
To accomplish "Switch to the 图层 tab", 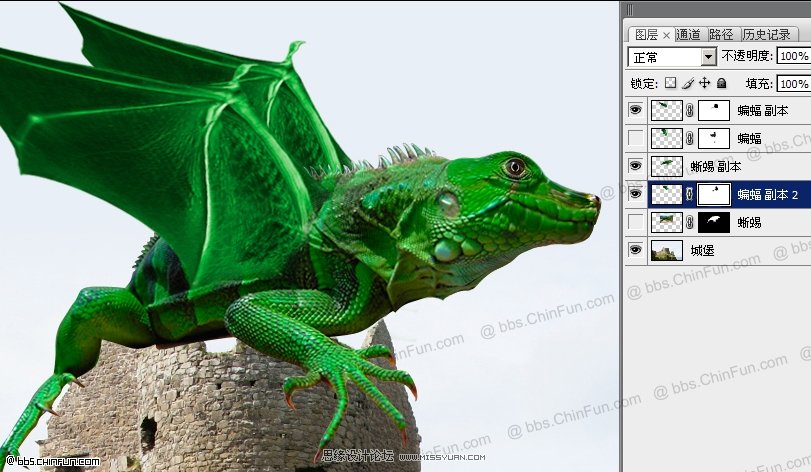I will click(647, 35).
